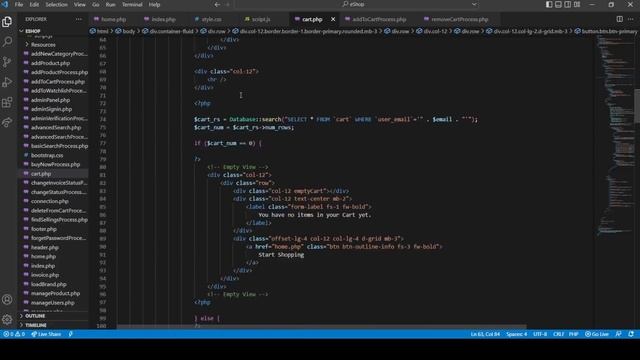Change UTF-8 file encoding
The height and width of the screenshot is (360, 640).
click(540, 334)
